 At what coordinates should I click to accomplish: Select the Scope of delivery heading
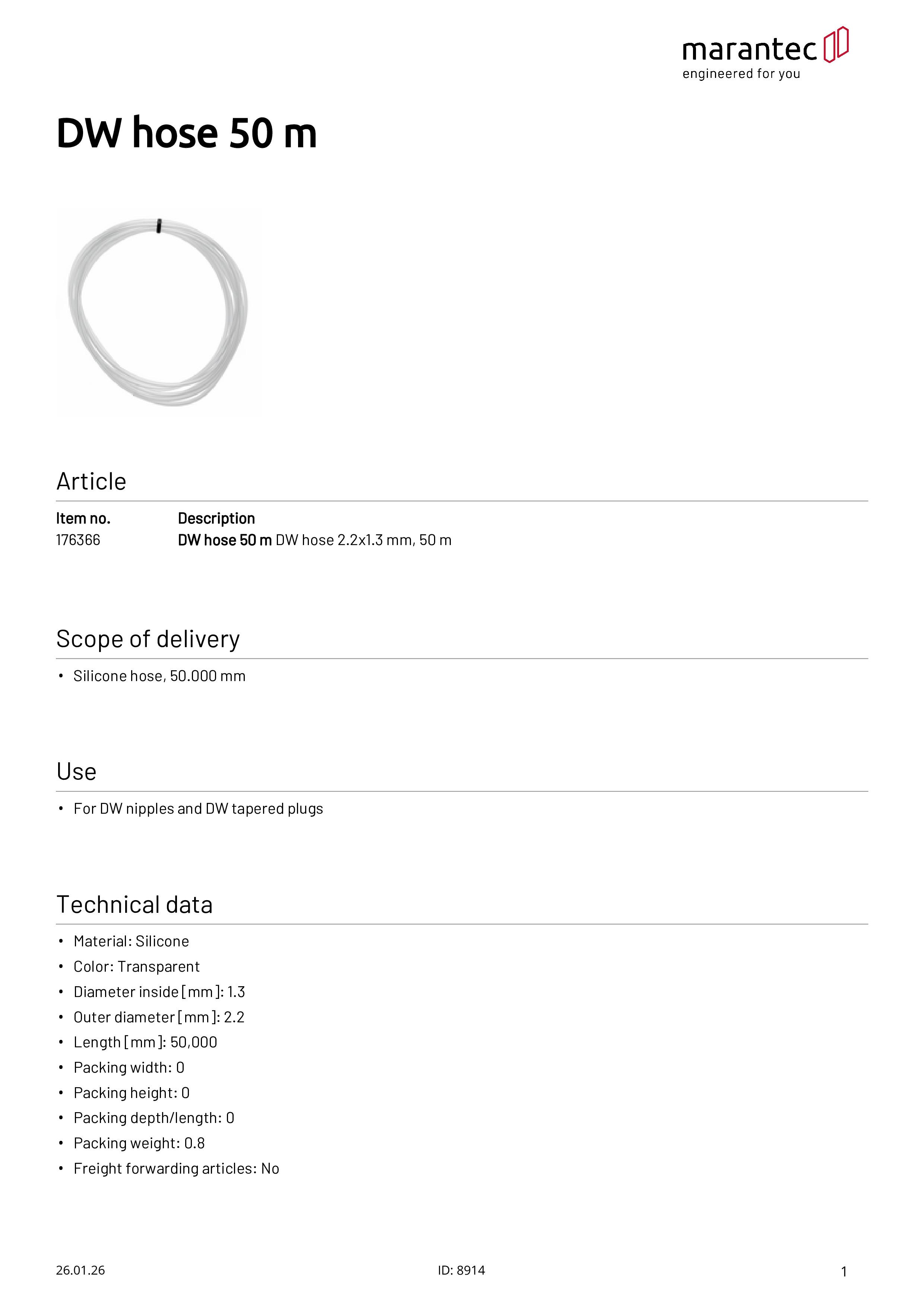point(148,639)
